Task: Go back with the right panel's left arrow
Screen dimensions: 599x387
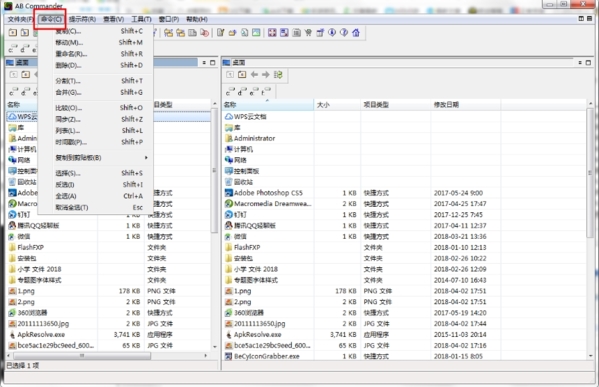Action: (254, 74)
